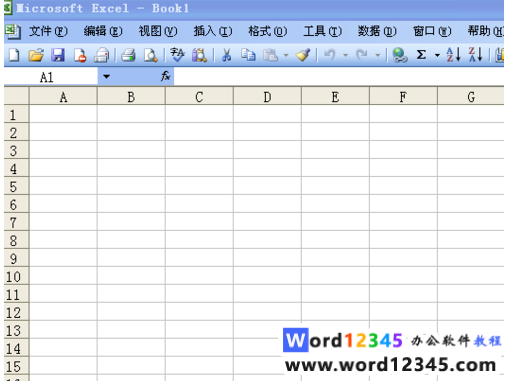Click the fx insert function button
Viewport: 506px width, 381px height.
point(166,76)
